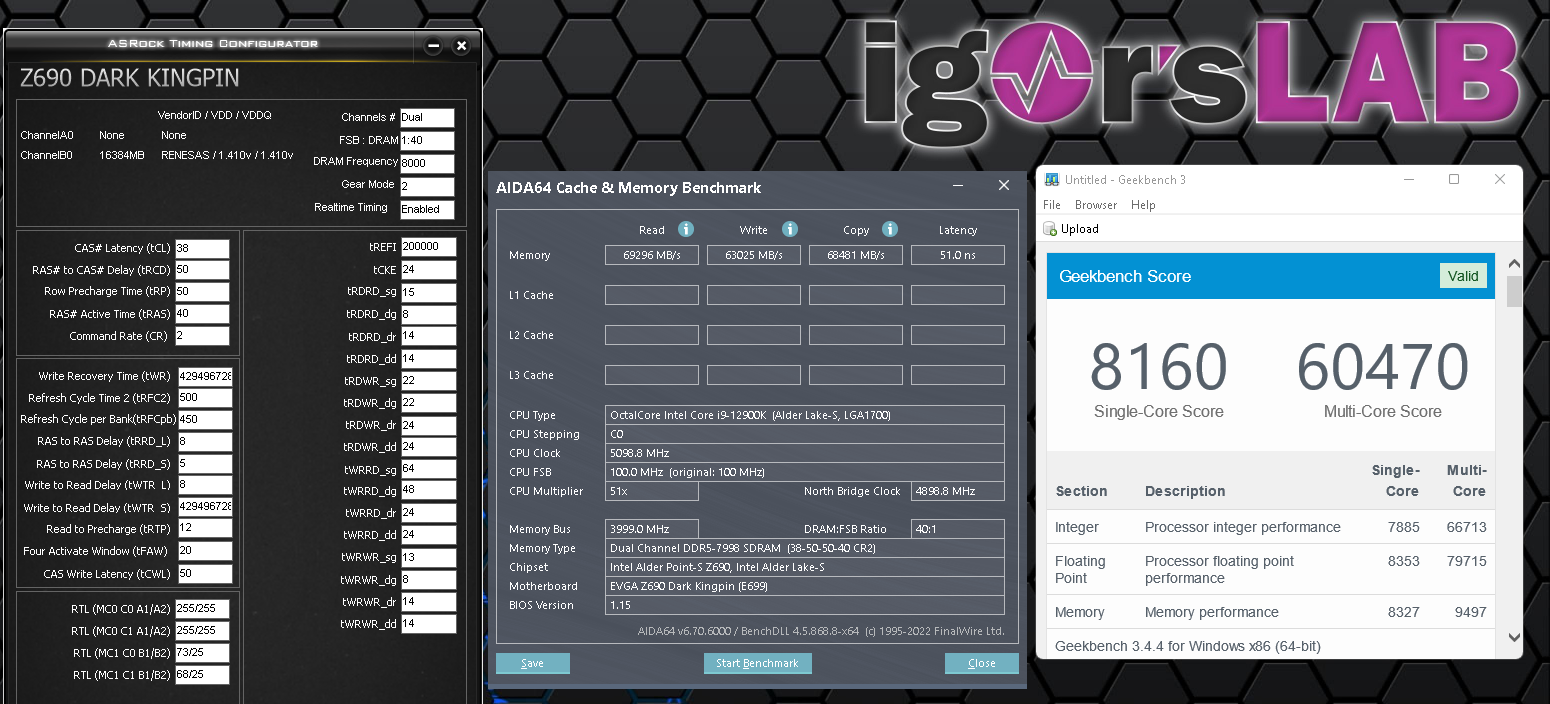This screenshot has height=704, width=1550.
Task: Click the CAS# Latency (tCL) field
Action: click(202, 248)
